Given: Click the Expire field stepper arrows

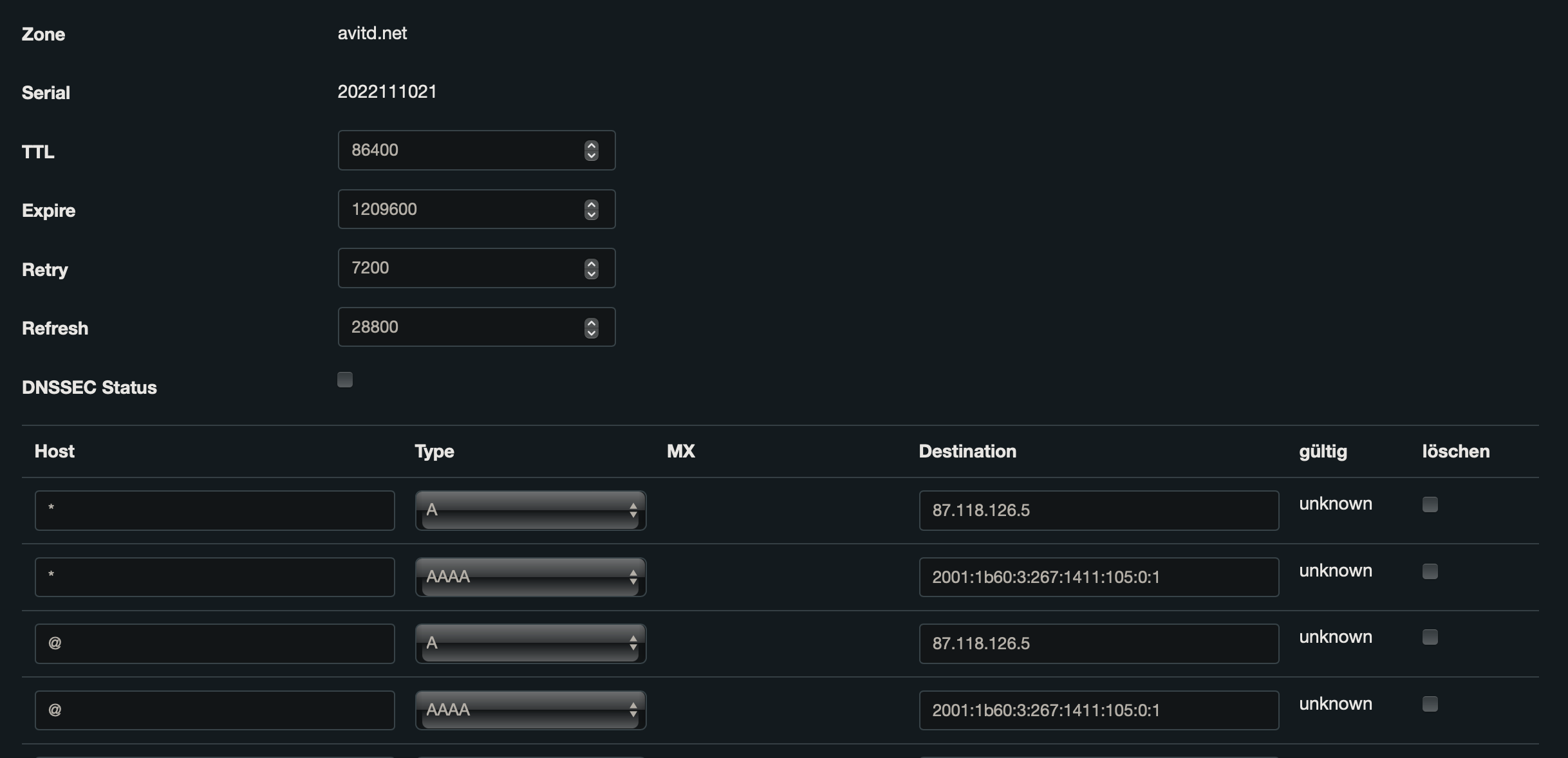Looking at the screenshot, I should click(x=591, y=210).
